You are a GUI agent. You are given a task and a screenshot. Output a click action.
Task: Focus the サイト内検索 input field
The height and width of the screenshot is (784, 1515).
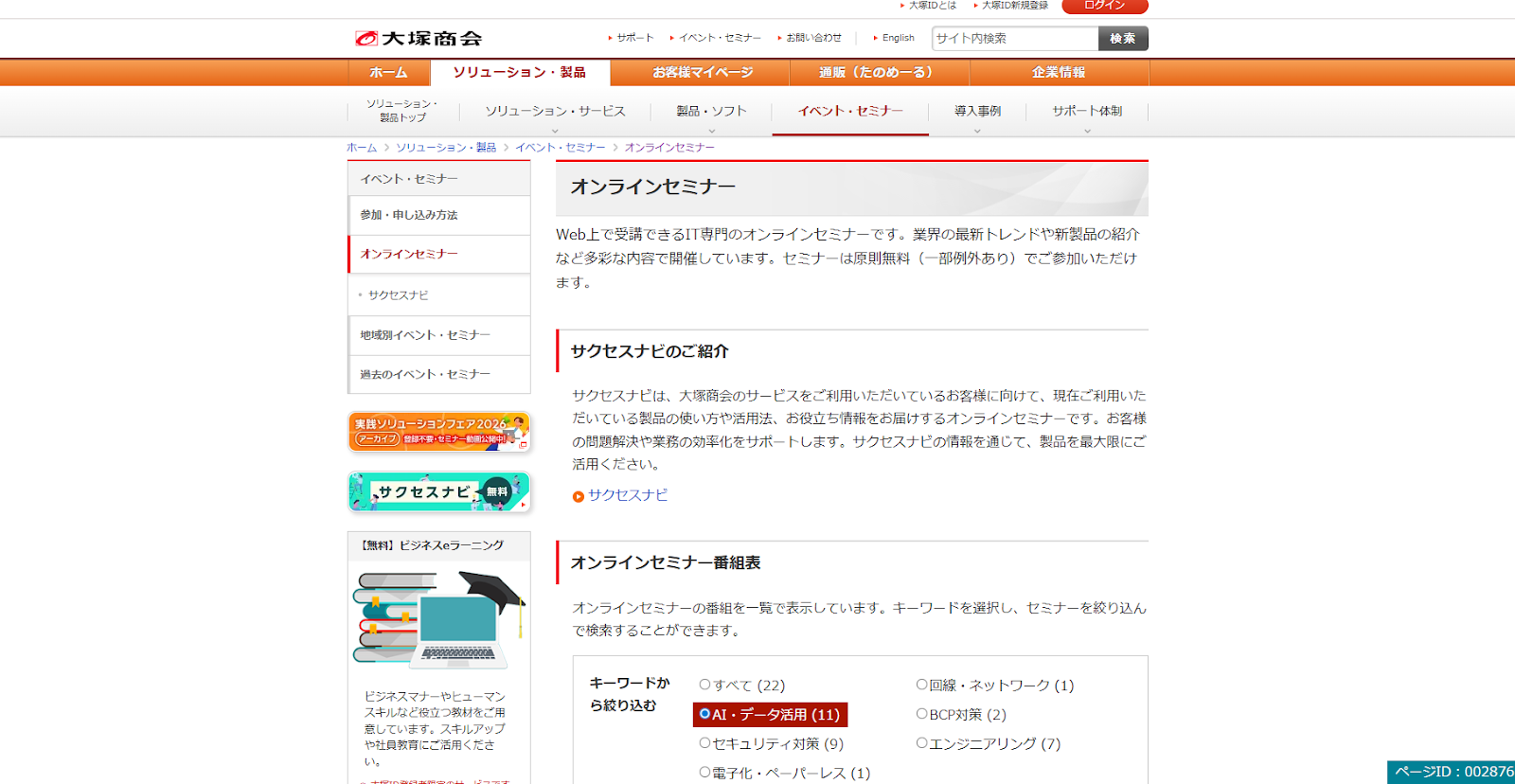(x=1015, y=39)
